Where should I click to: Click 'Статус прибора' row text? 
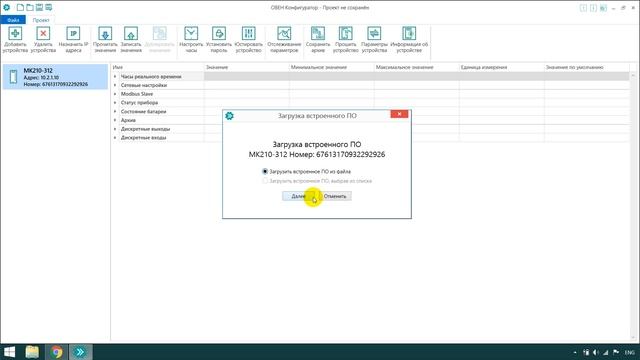[139, 102]
